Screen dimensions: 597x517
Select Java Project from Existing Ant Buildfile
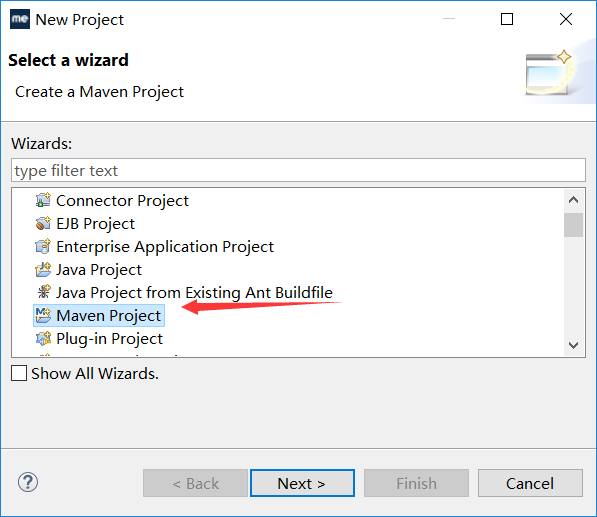pos(194,293)
